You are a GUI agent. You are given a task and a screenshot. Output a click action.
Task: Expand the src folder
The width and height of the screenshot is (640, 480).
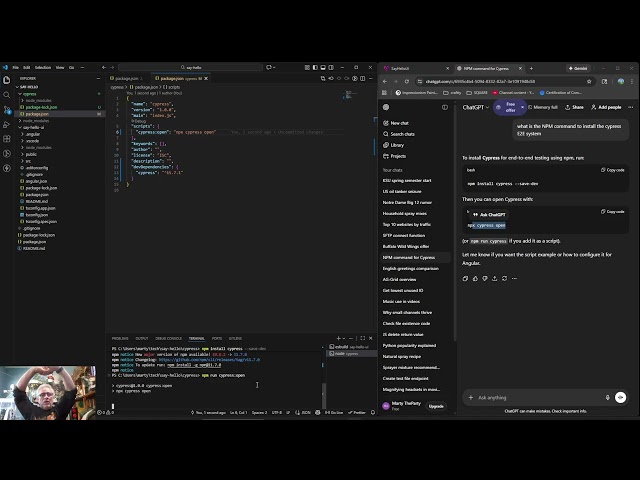[x=28, y=161]
